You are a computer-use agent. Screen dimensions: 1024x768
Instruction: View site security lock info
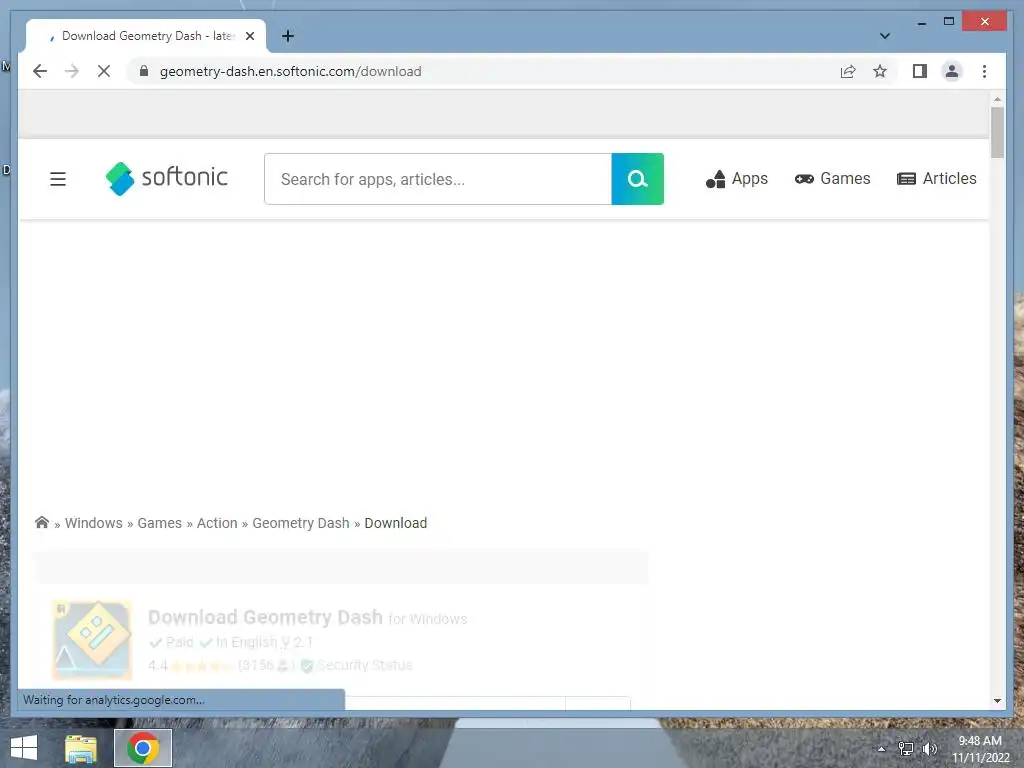coord(144,71)
